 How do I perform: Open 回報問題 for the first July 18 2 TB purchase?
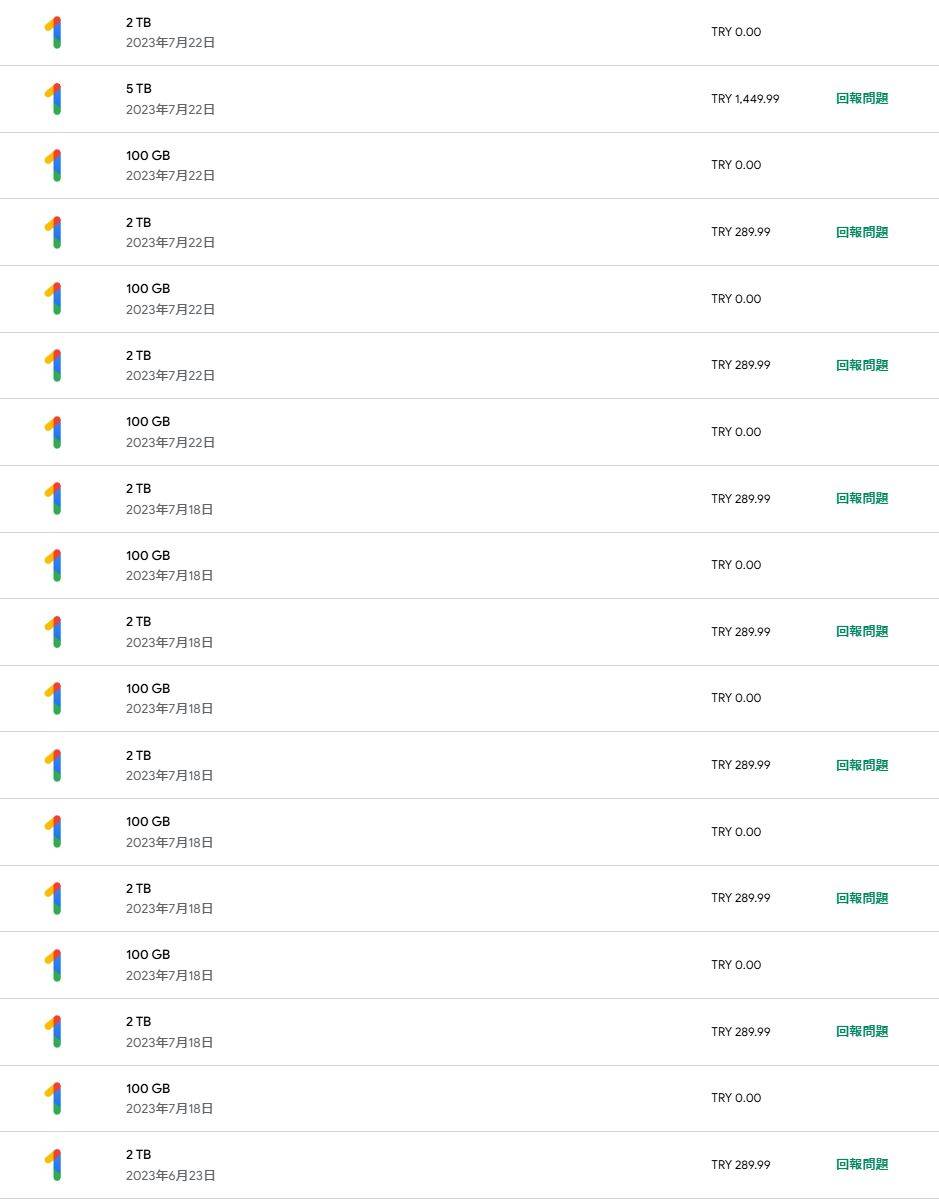(861, 498)
